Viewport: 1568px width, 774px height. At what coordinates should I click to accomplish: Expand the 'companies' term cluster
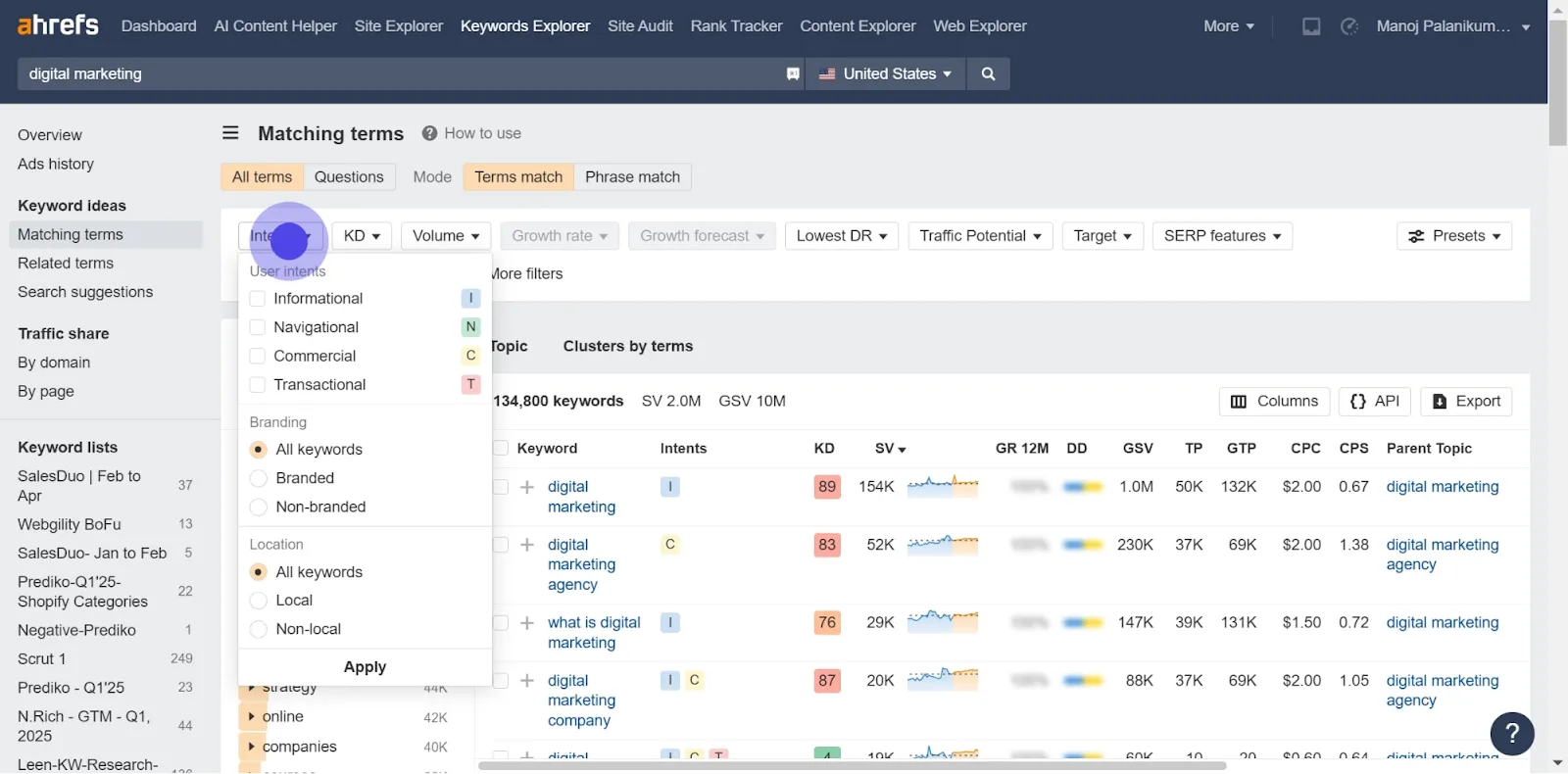(x=252, y=747)
